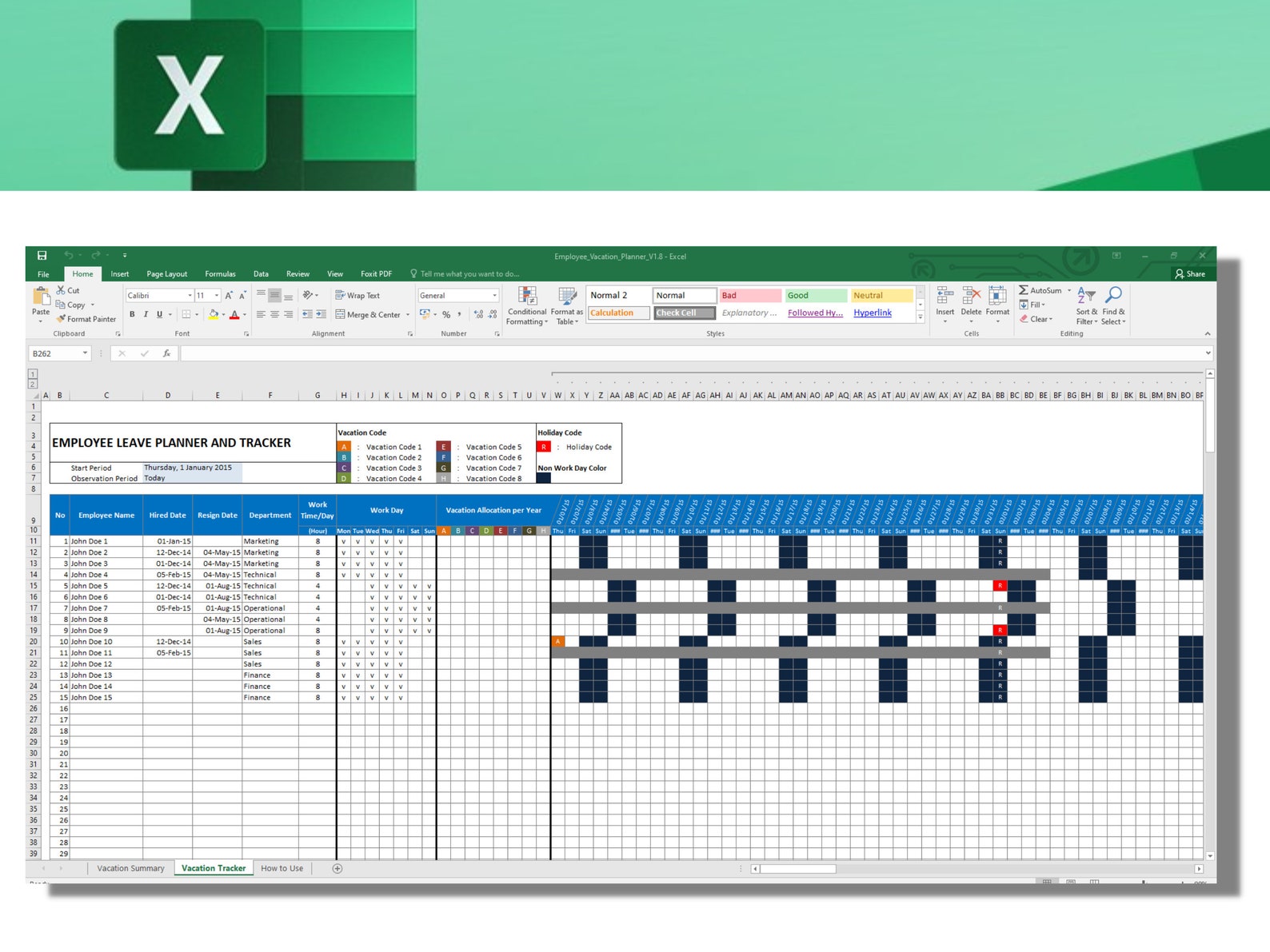Open Format as Table
Screen dimensions: 1270x952
click(x=567, y=305)
